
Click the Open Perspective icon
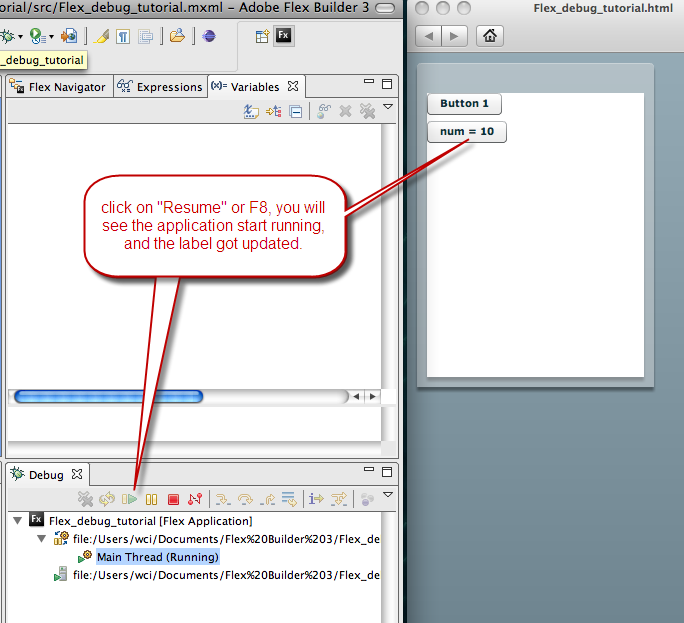click(x=262, y=36)
